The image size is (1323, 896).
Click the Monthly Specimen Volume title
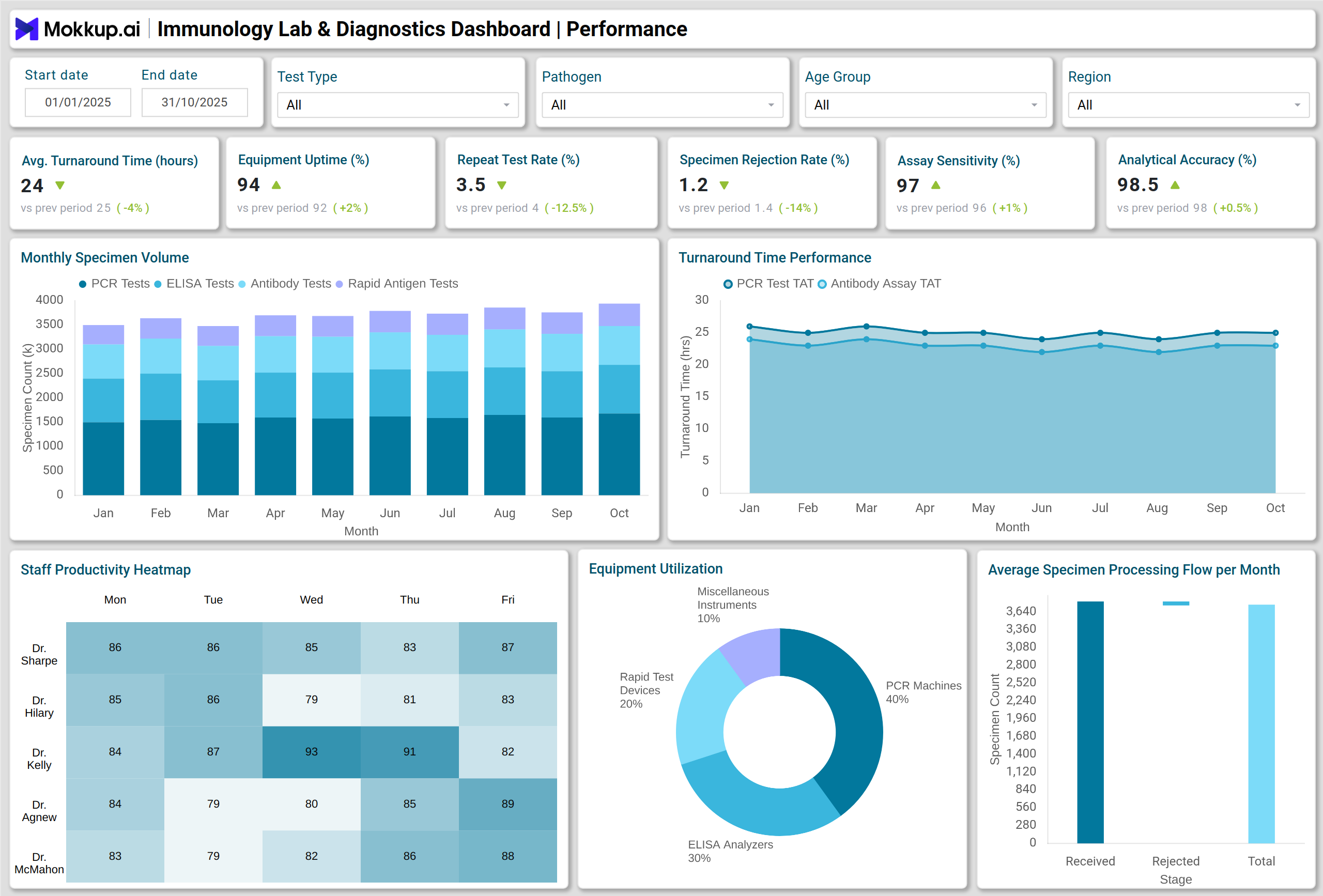[x=105, y=258]
